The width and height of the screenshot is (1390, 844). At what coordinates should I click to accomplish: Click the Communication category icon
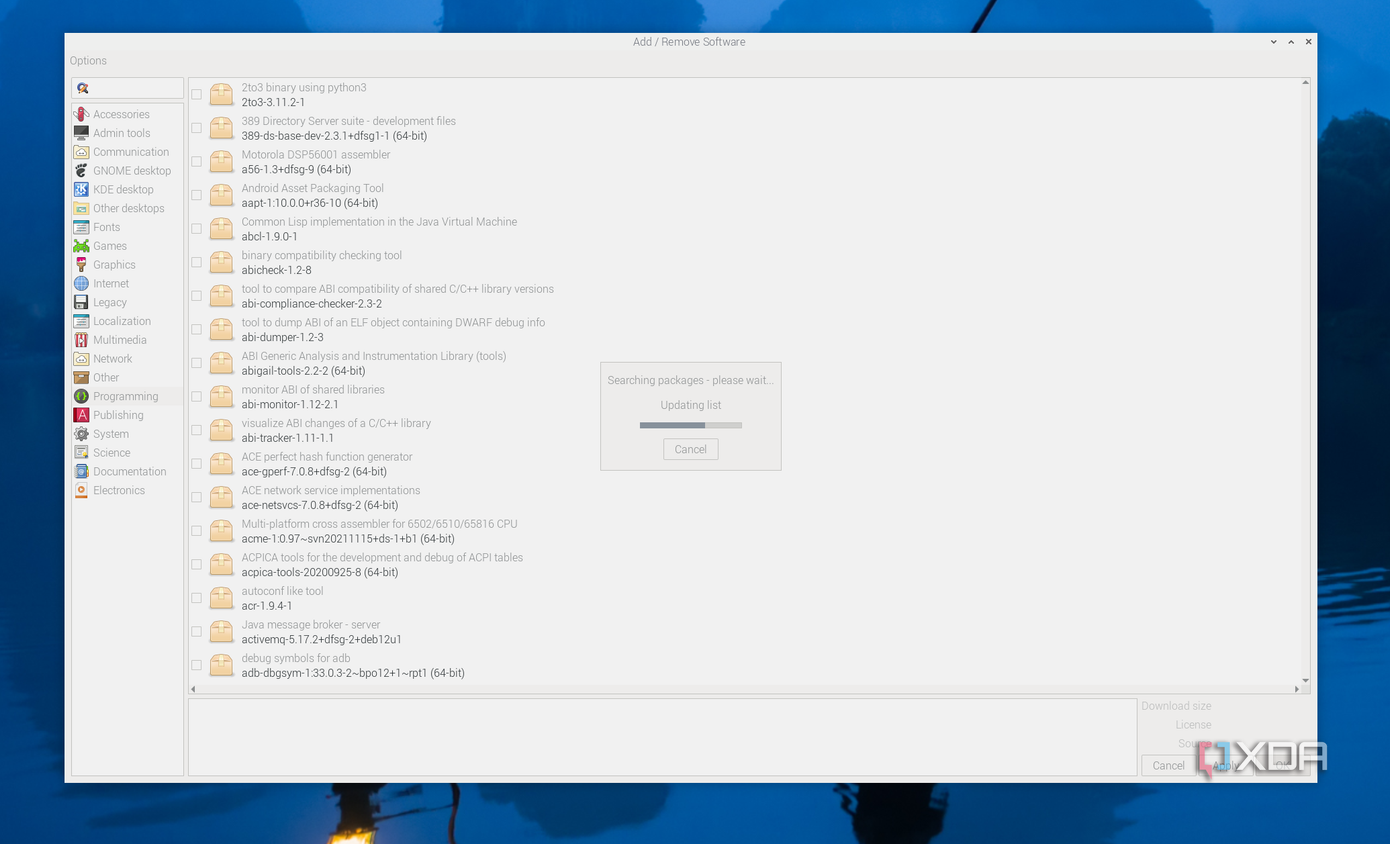81,152
